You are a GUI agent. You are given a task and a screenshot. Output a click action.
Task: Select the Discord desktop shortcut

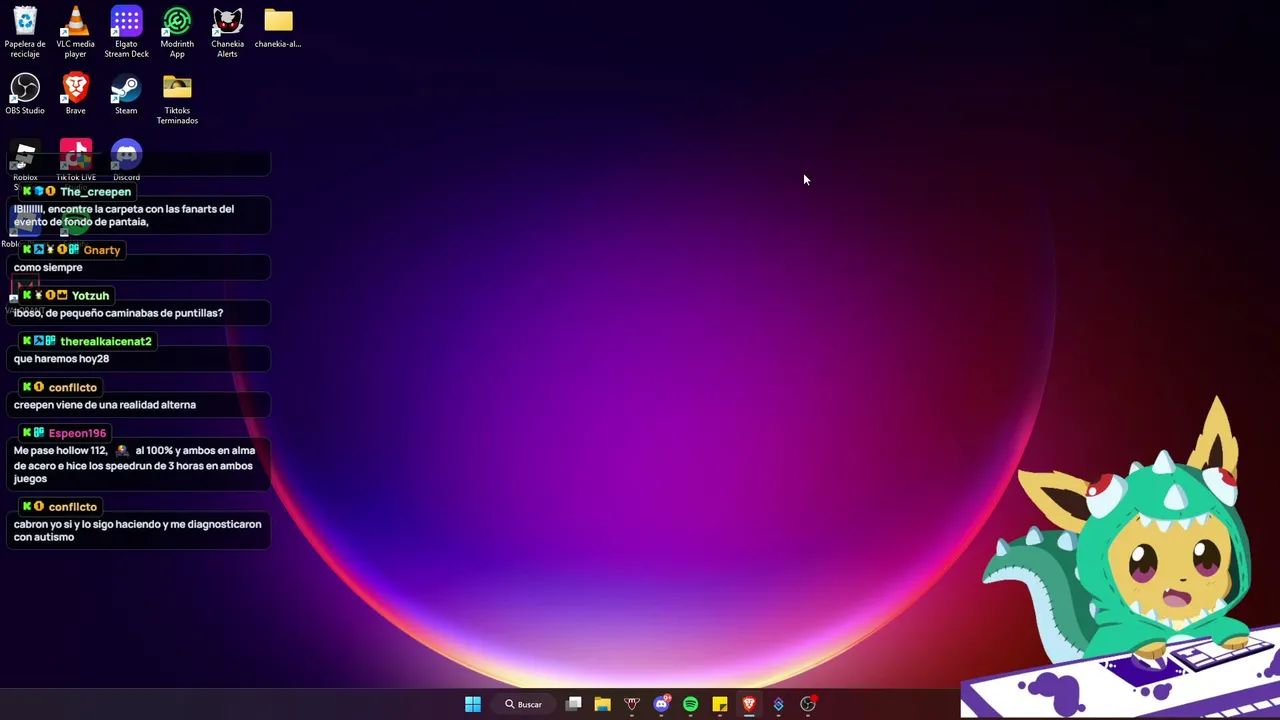(126, 160)
